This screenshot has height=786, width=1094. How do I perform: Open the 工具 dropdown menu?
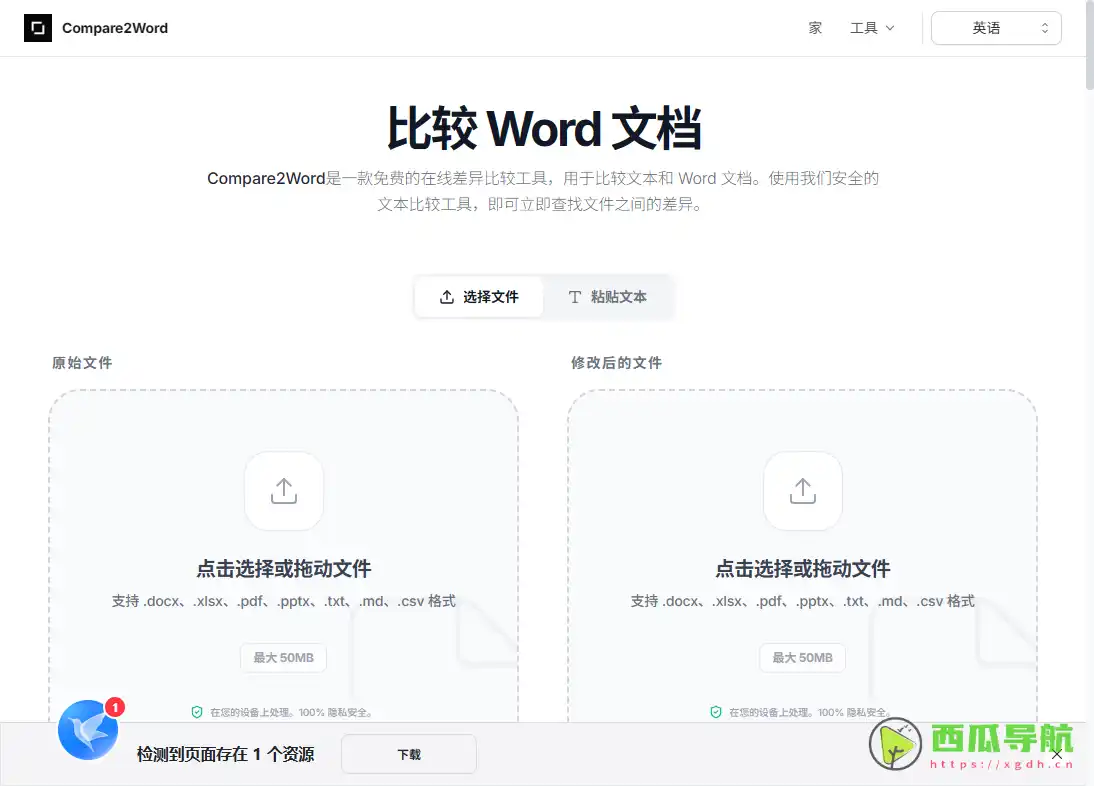pos(871,28)
